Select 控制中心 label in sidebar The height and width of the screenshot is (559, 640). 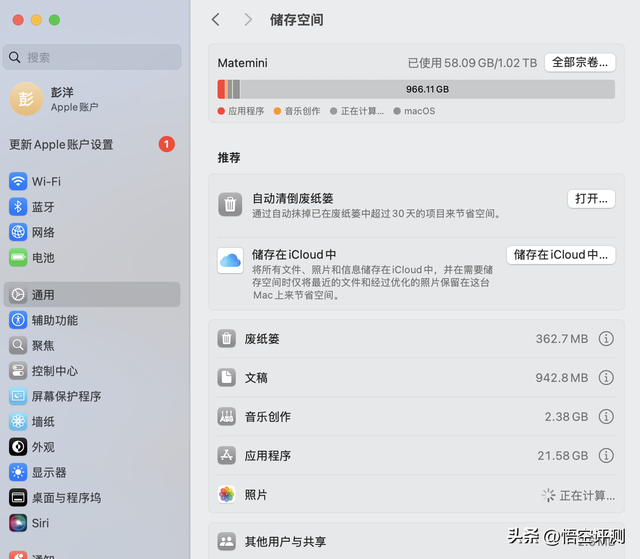pyautogui.click(x=55, y=371)
